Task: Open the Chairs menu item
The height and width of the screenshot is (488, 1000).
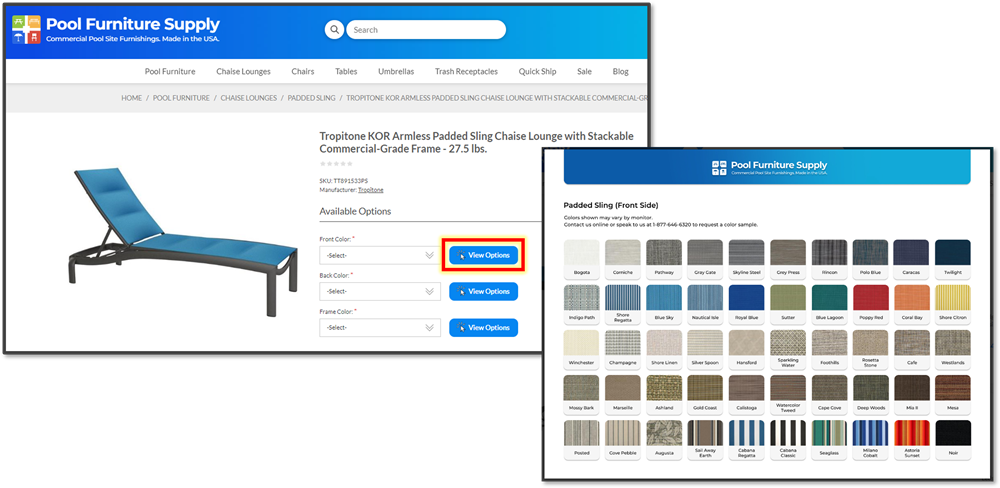Action: [x=303, y=71]
